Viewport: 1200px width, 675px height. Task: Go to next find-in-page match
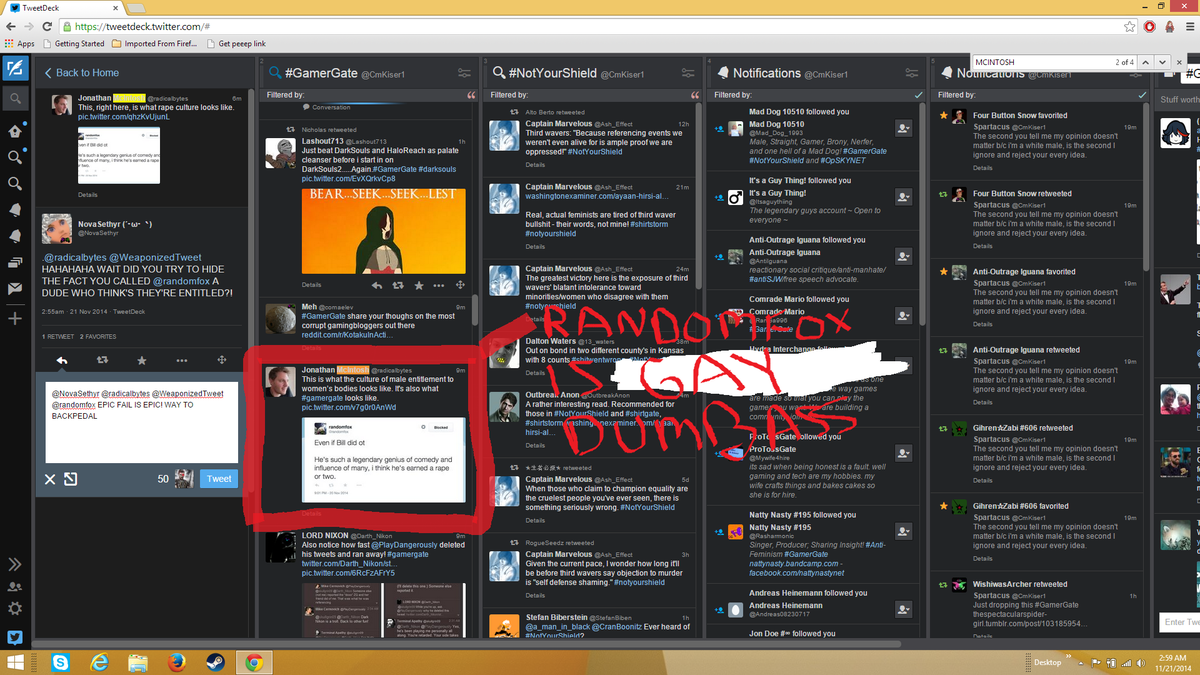(x=1164, y=62)
